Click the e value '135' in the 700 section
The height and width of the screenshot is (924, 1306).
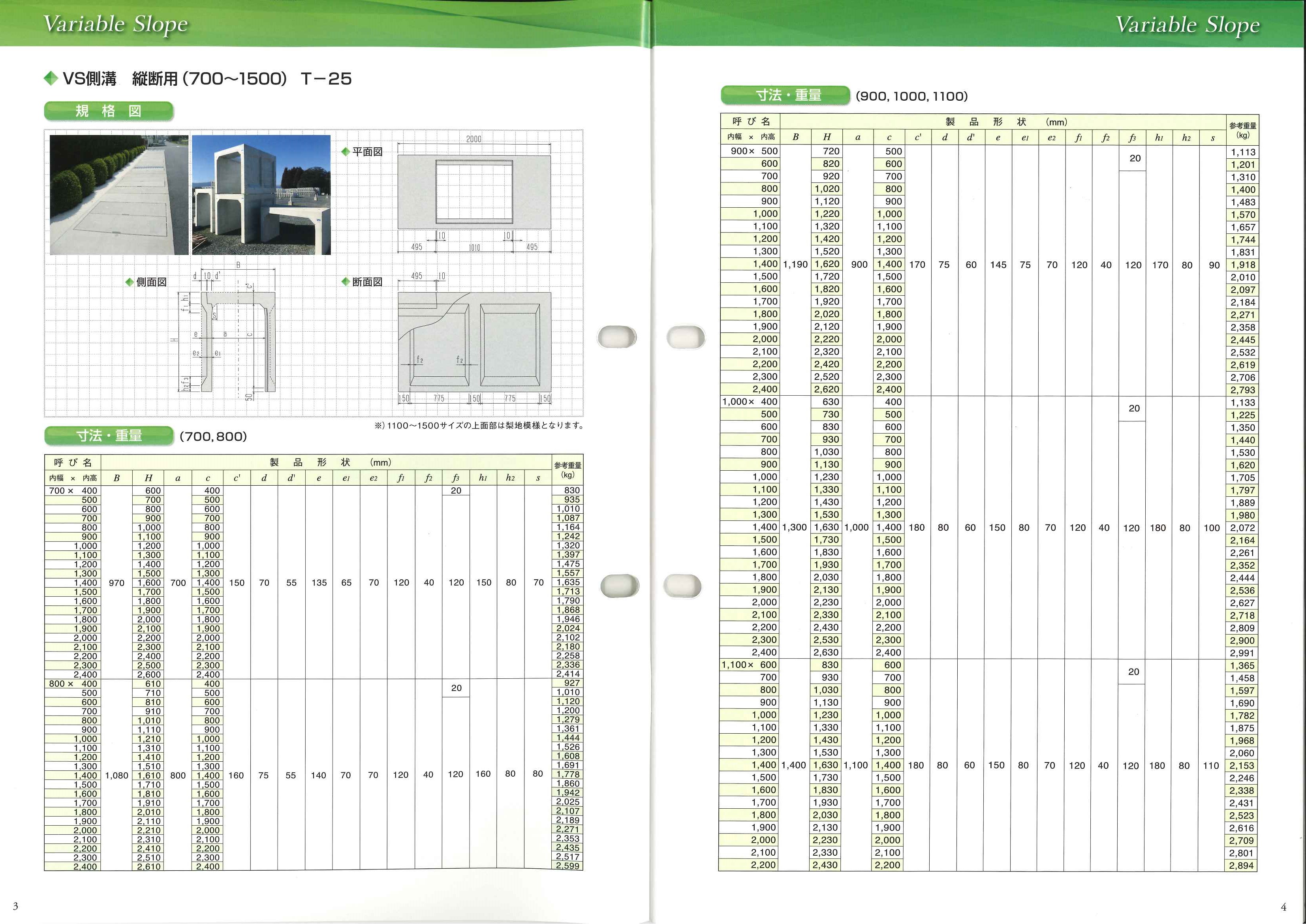point(319,582)
